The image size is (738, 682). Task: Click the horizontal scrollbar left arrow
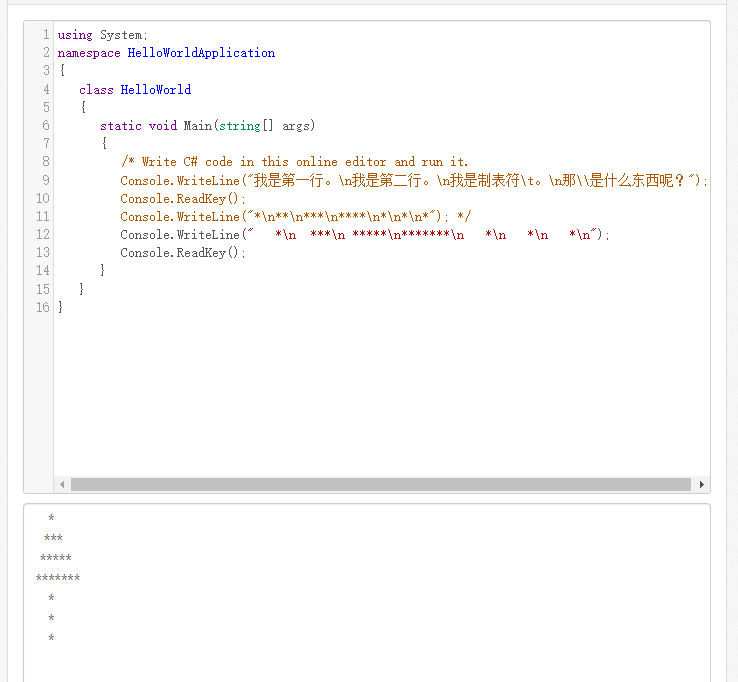[x=62, y=484]
